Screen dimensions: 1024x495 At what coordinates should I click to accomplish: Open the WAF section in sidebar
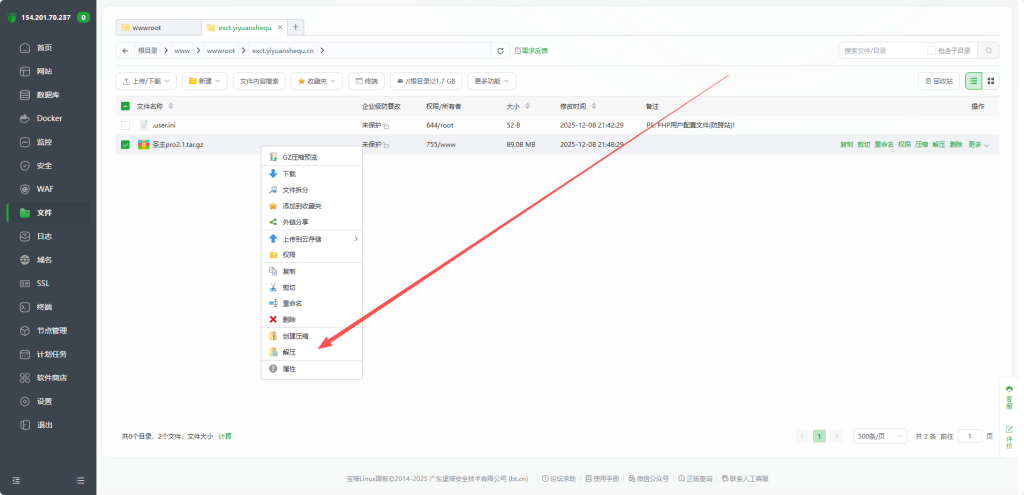tap(43, 189)
